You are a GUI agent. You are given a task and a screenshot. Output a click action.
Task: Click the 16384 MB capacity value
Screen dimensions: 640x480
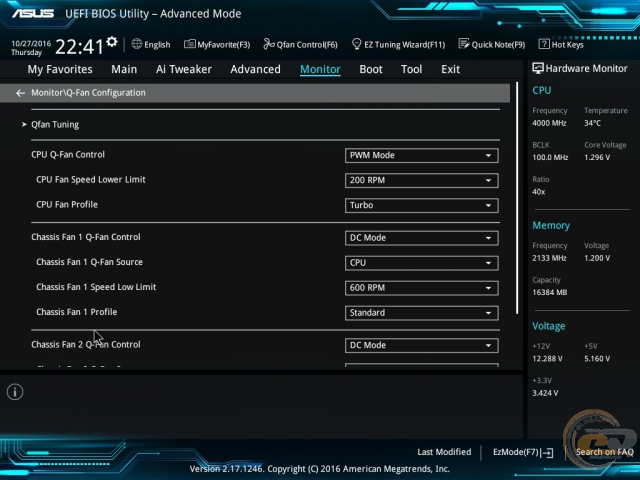pyautogui.click(x=549, y=292)
